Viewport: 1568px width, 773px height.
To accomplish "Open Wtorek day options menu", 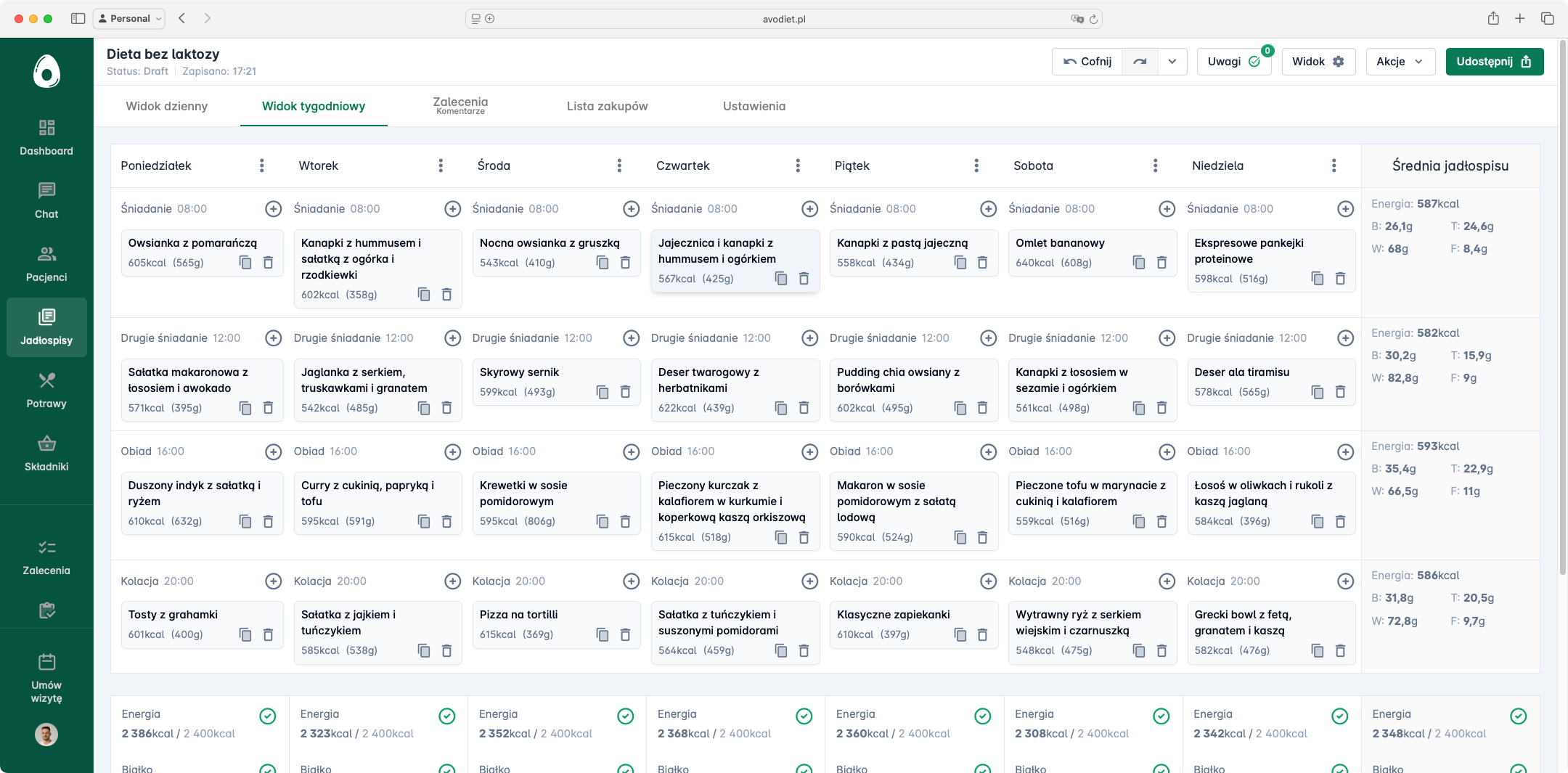I will coord(441,165).
